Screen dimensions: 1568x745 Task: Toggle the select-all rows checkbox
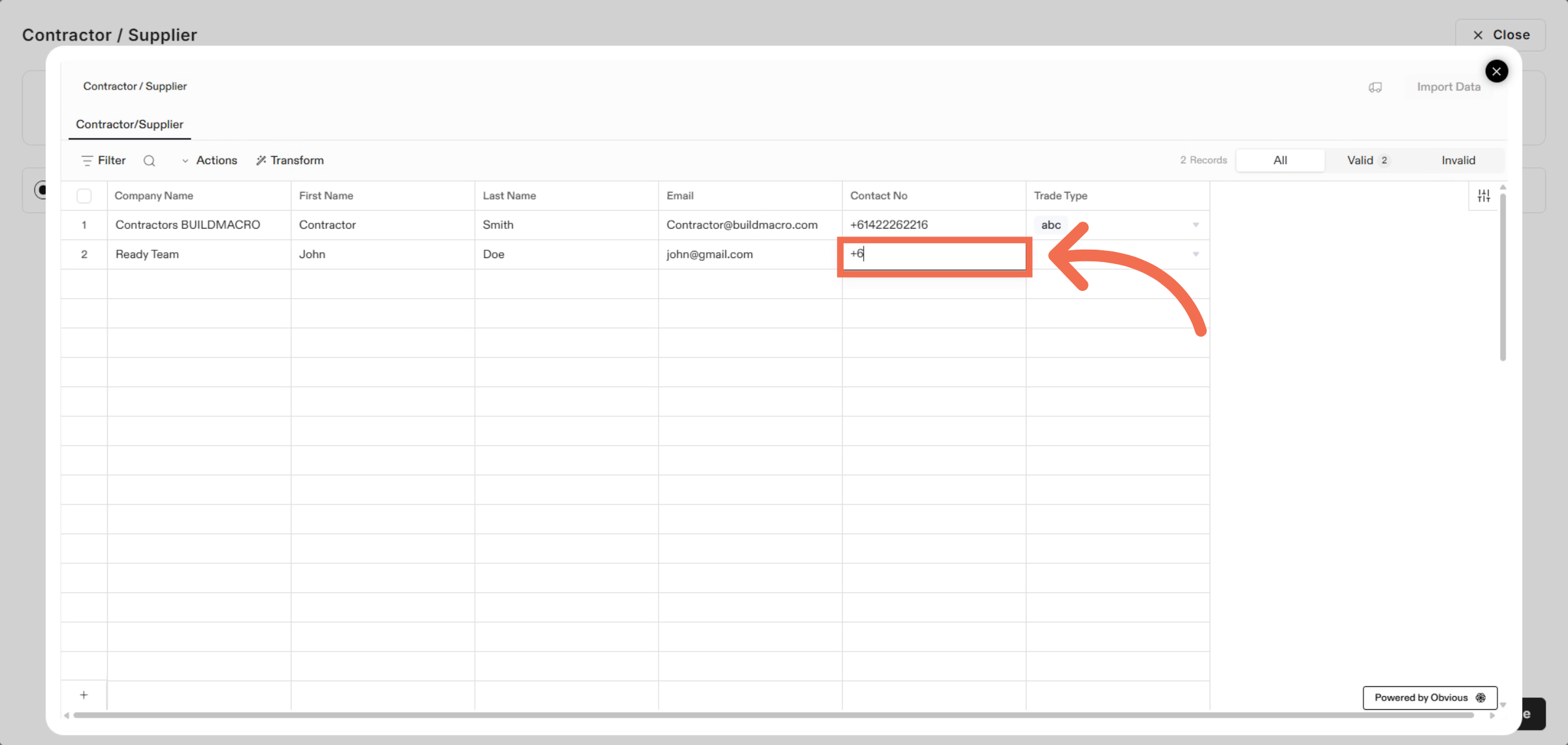[x=84, y=196]
